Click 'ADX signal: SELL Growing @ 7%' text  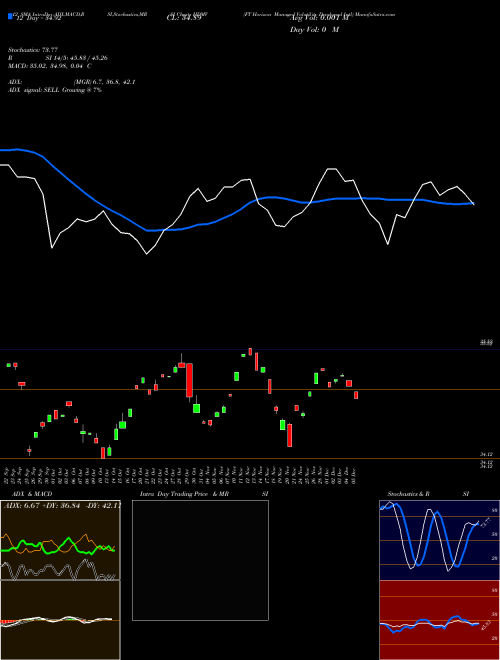point(55,90)
